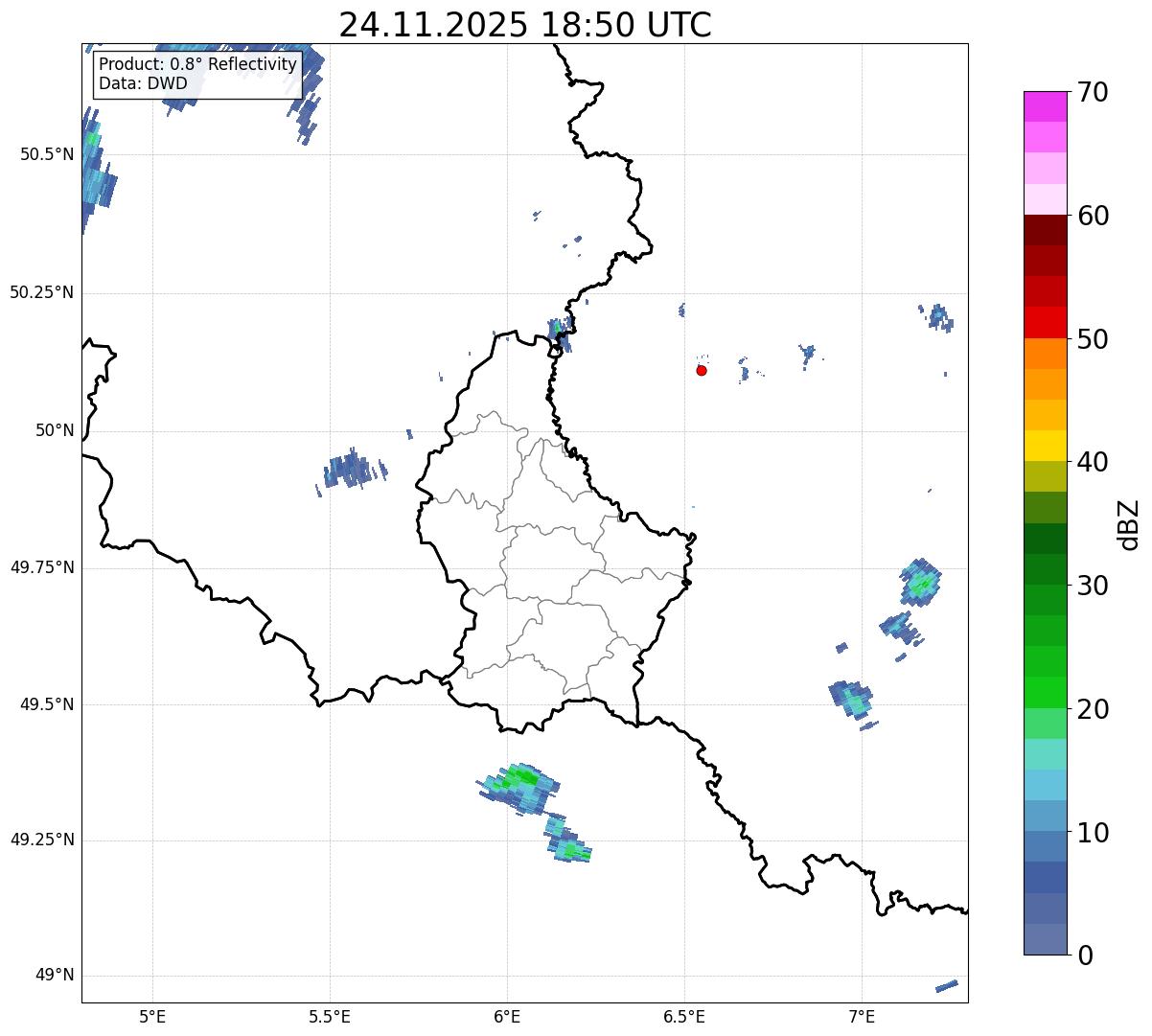Click the orange colorbar segment below 50
This screenshot has height=1036, width=1152.
tap(1045, 354)
